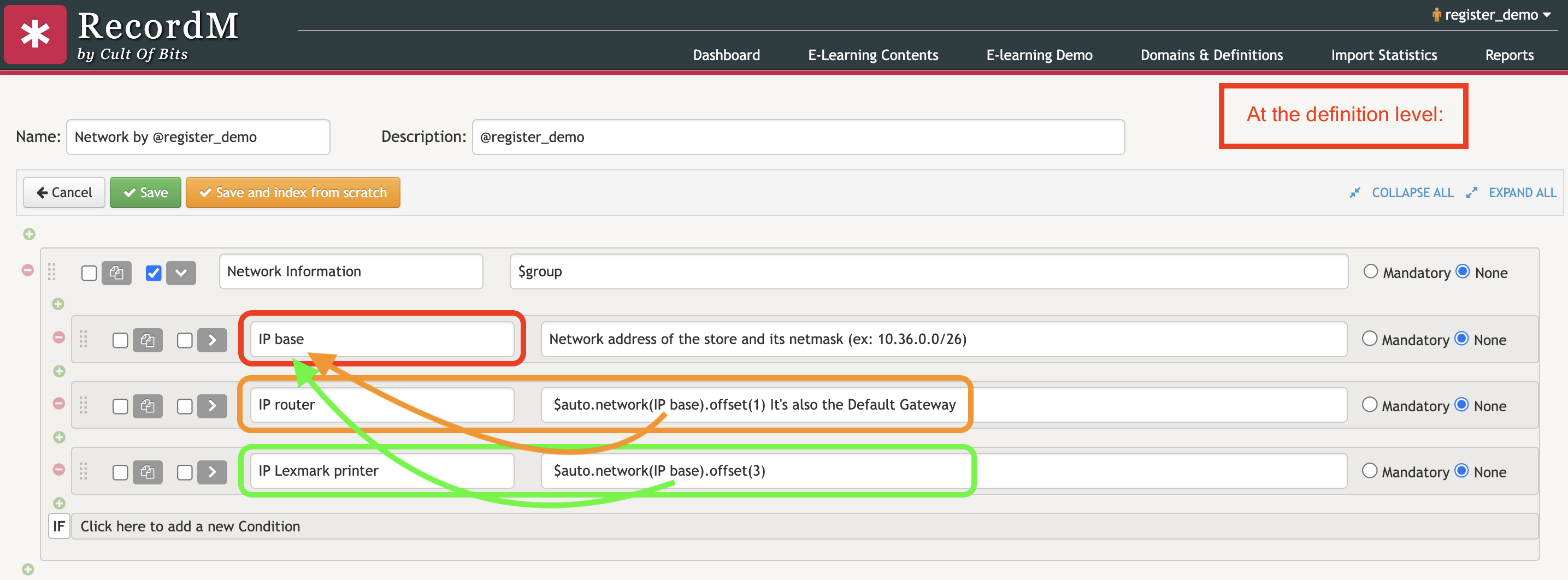Click the user icon next to register_demo
1568x580 pixels.
pos(1436,15)
